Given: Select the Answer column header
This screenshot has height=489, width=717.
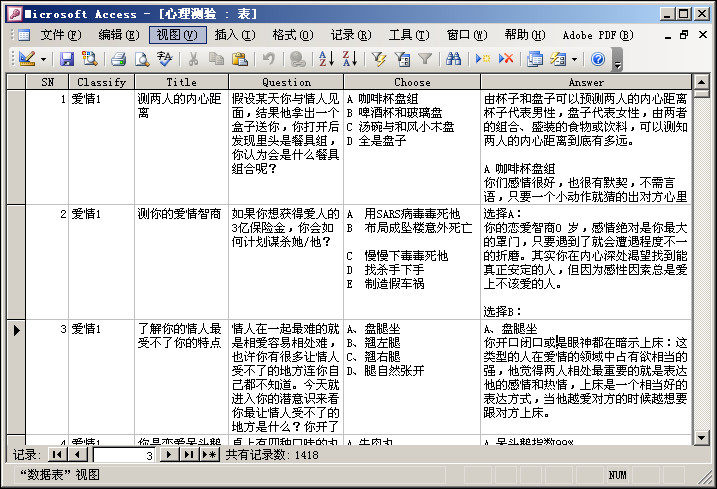Looking at the screenshot, I should point(586,82).
